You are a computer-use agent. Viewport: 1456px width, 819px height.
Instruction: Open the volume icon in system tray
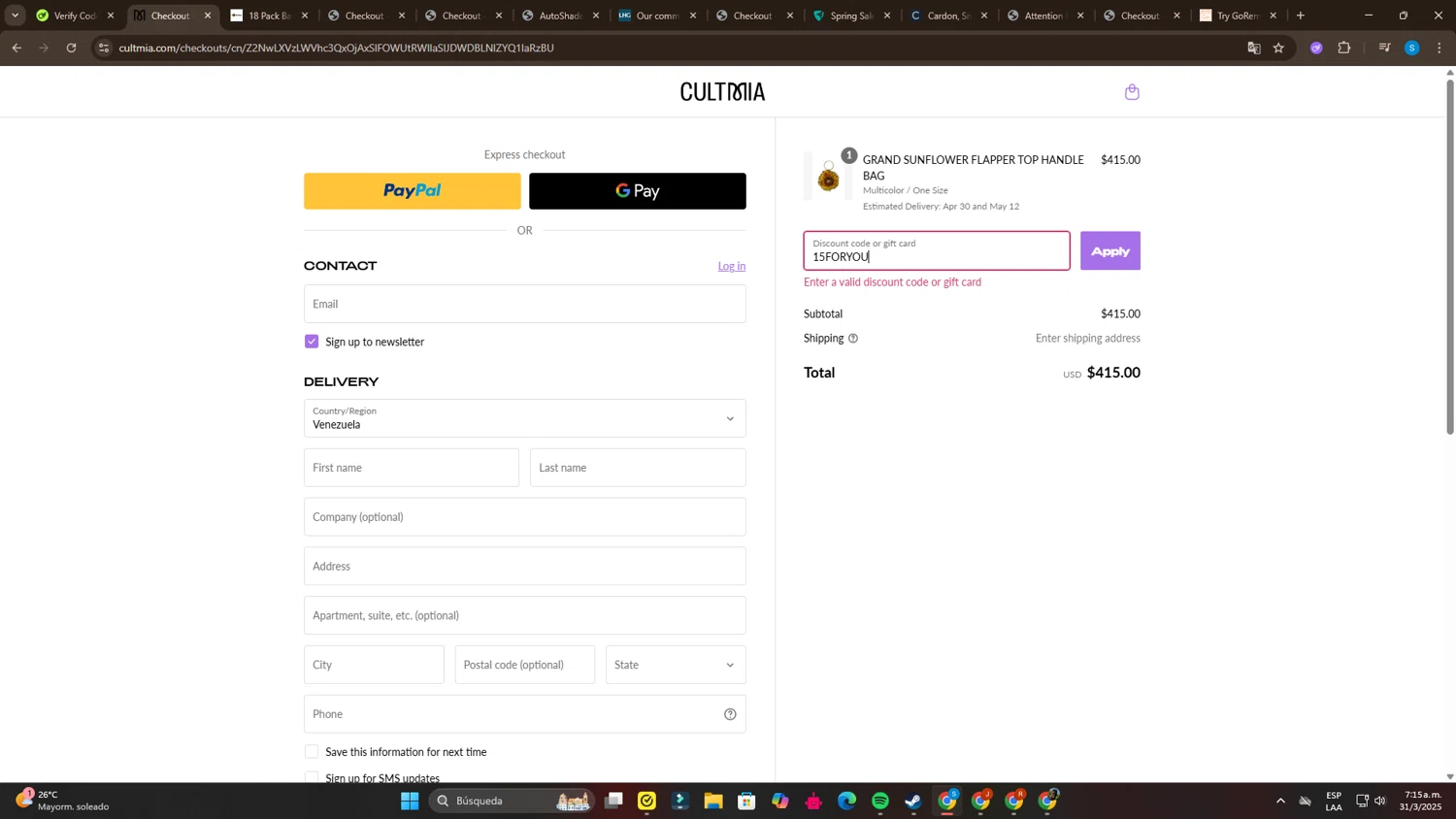[1380, 801]
